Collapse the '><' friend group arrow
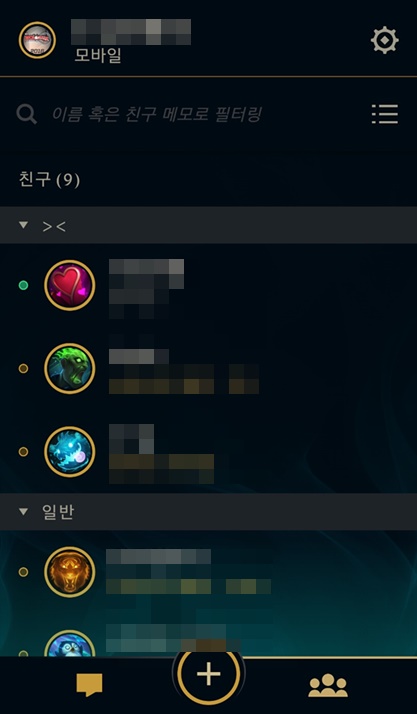 (x=23, y=225)
